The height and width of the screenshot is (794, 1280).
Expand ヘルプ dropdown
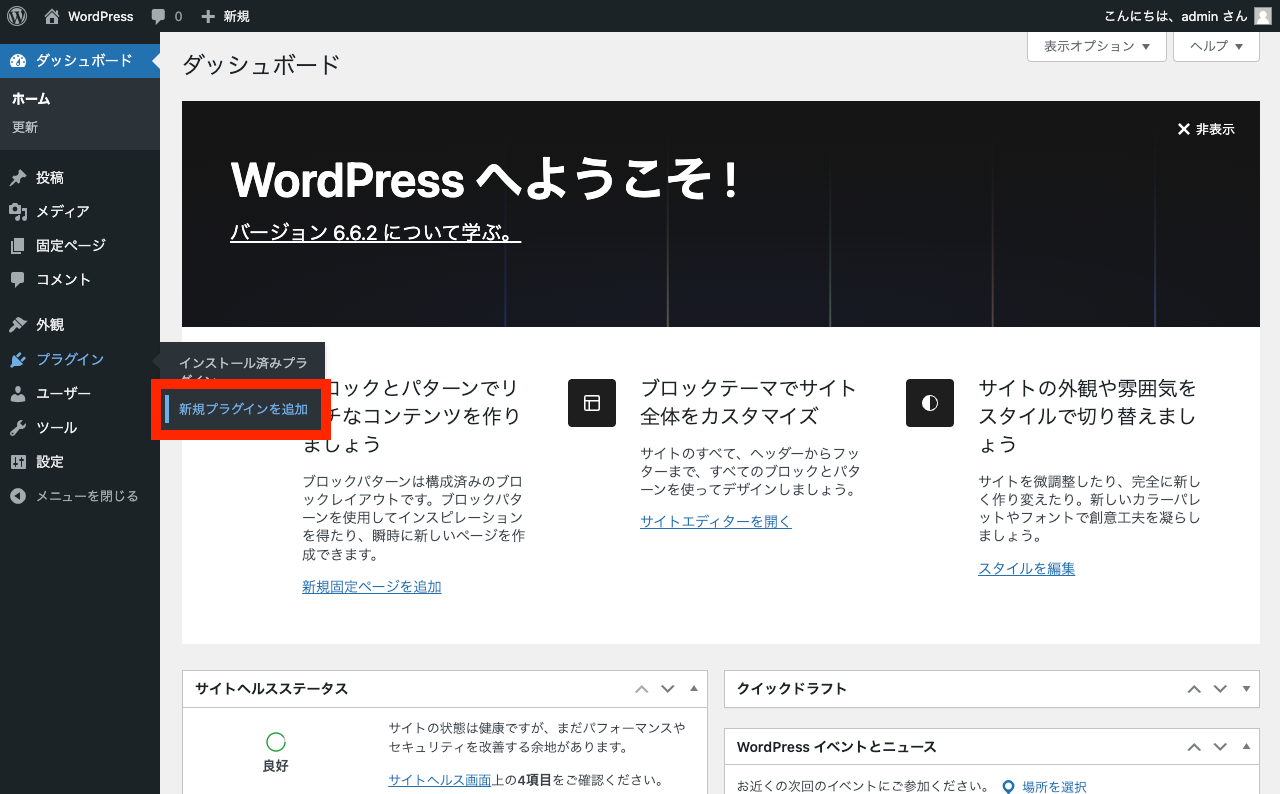pyautogui.click(x=1217, y=46)
